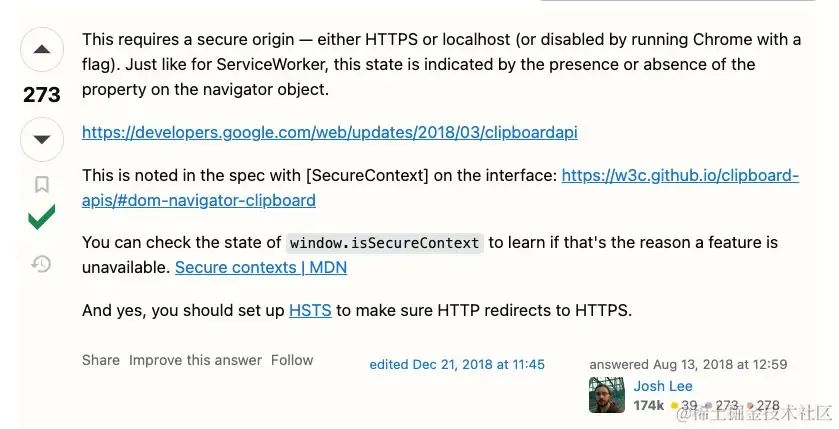
Task: Click the gold badge count indicator
Action: [684, 405]
